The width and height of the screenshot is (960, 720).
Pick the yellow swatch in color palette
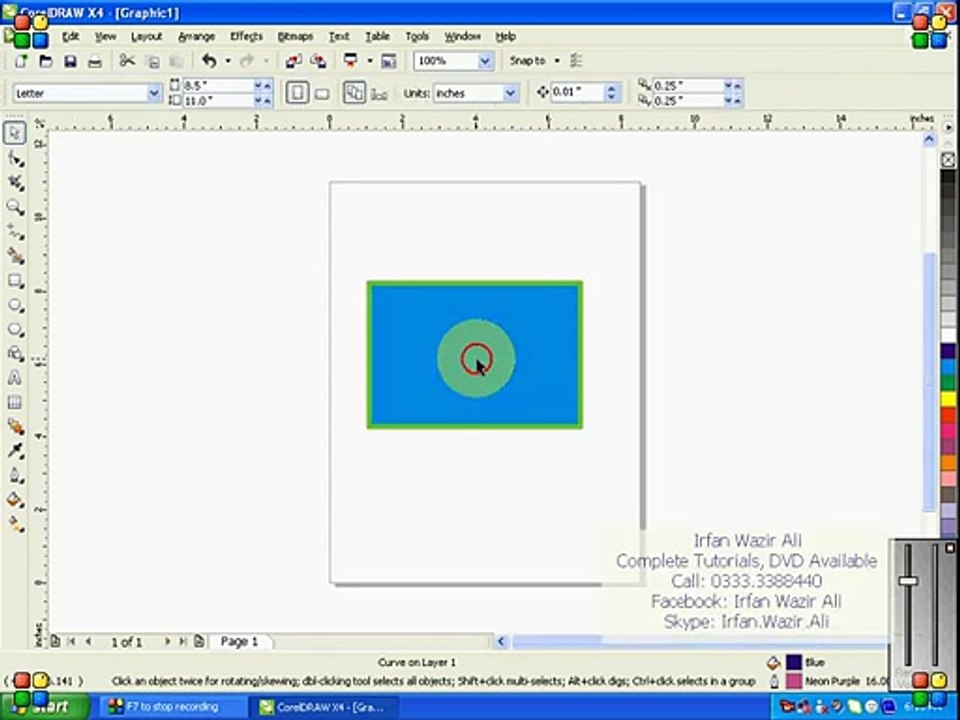click(x=948, y=399)
